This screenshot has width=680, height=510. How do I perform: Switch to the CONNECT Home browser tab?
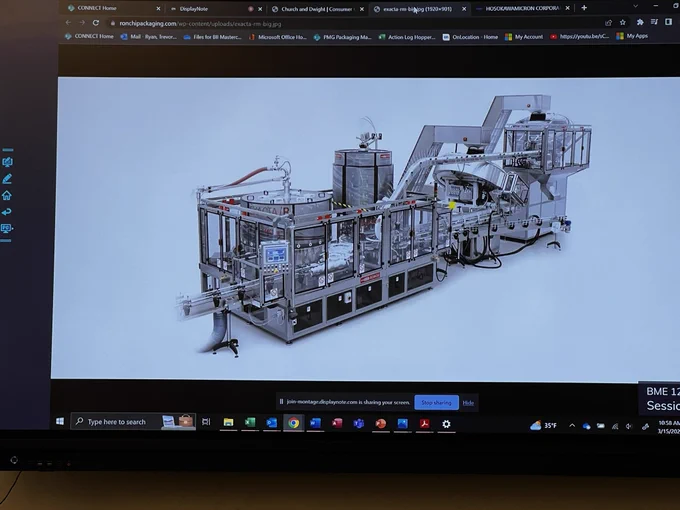coord(114,8)
